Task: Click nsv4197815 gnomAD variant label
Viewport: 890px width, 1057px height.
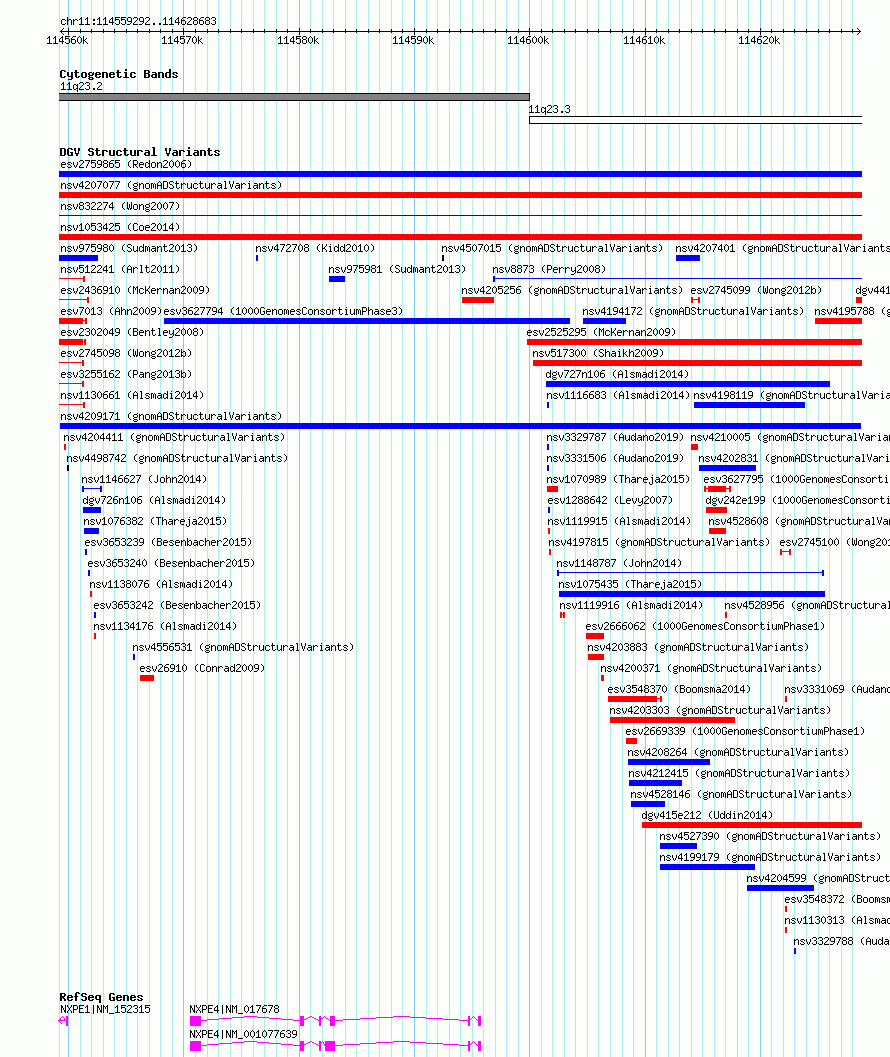Action: point(659,541)
